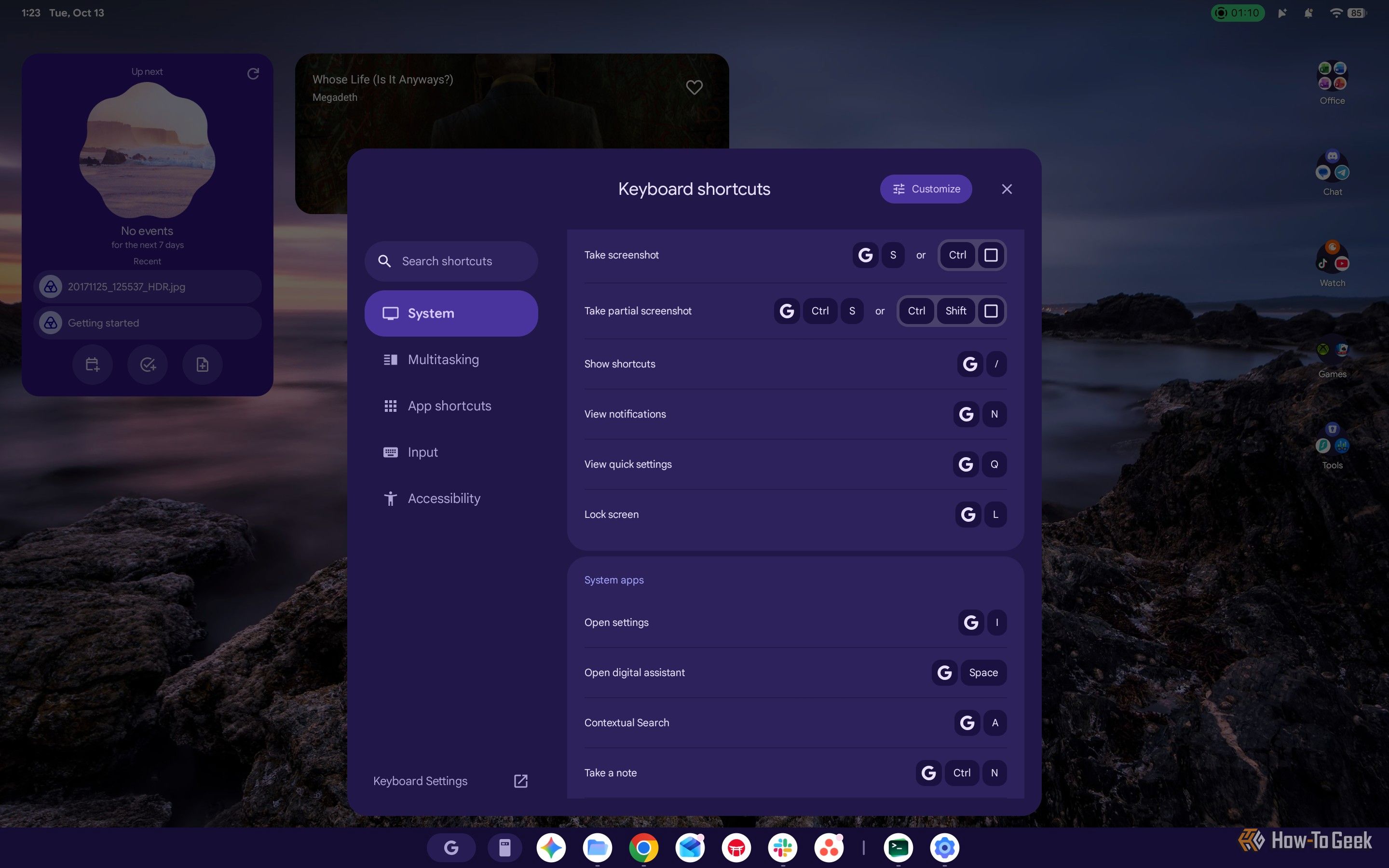Focus the Search shortcuts field
Screen dimensions: 1389x868
tap(450, 261)
